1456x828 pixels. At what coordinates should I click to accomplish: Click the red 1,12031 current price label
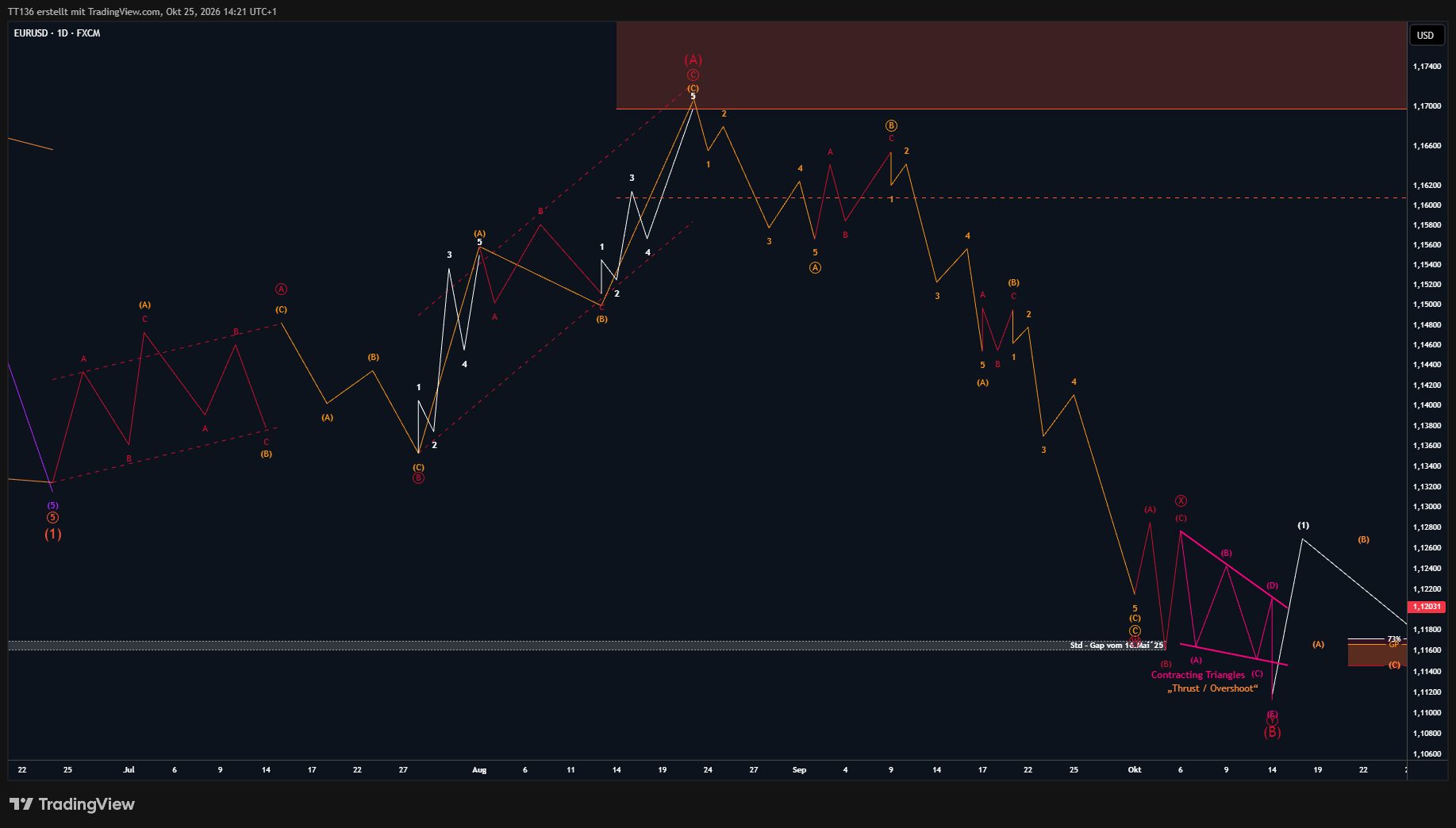coord(1427,607)
